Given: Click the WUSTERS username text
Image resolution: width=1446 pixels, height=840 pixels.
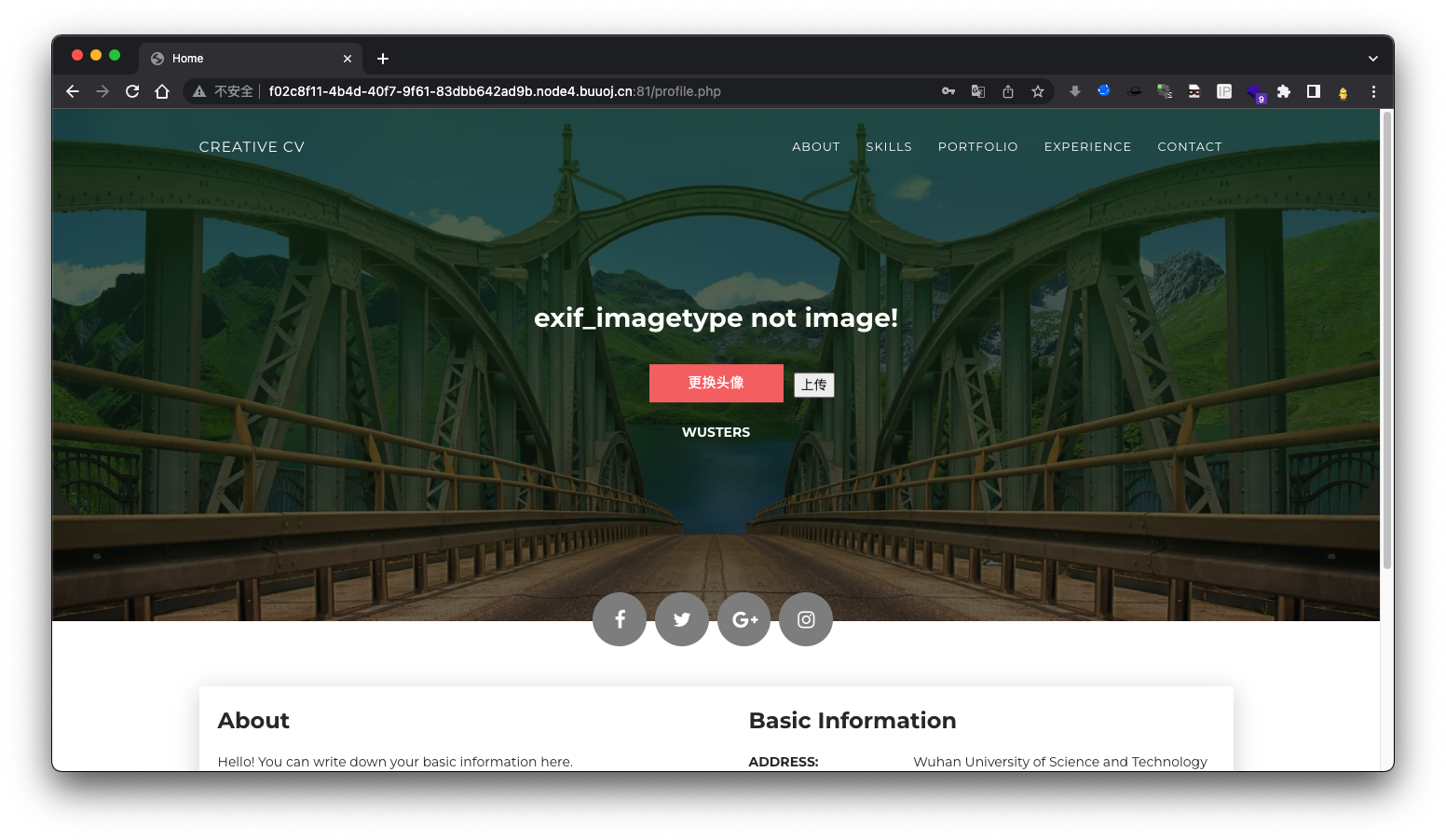Looking at the screenshot, I should 716,432.
